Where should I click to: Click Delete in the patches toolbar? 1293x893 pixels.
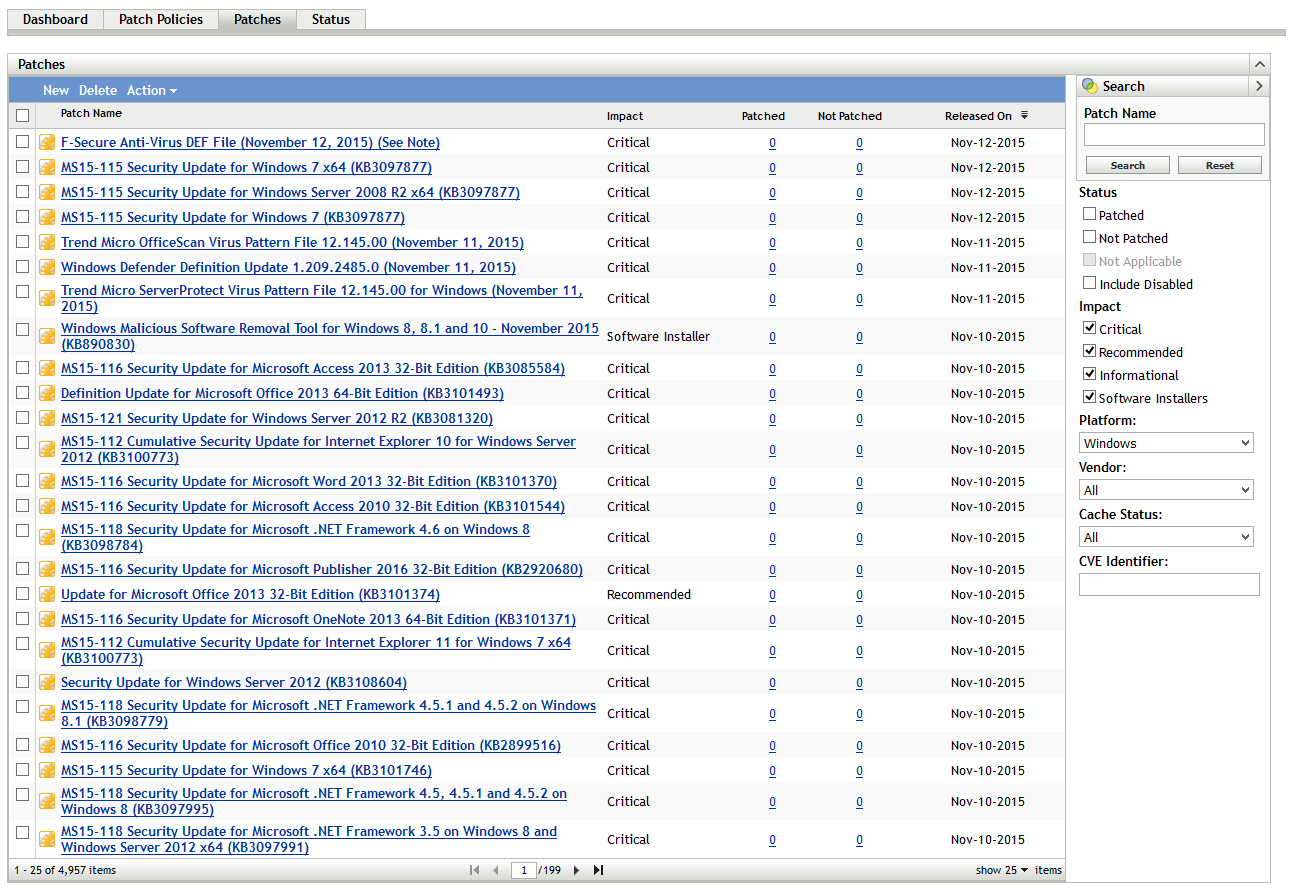click(98, 90)
